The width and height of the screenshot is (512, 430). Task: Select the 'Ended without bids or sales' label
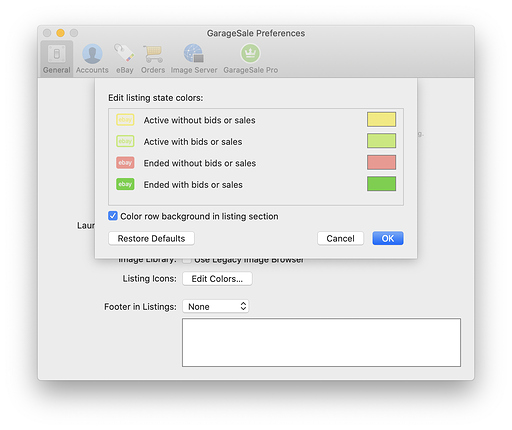200,163
